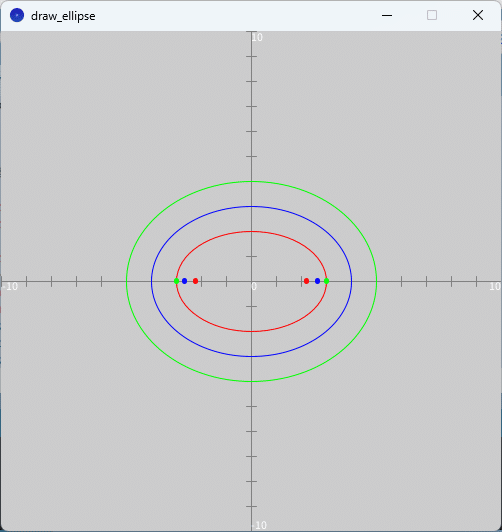
Task: Close the draw_ellipse window
Action: click(x=478, y=15)
